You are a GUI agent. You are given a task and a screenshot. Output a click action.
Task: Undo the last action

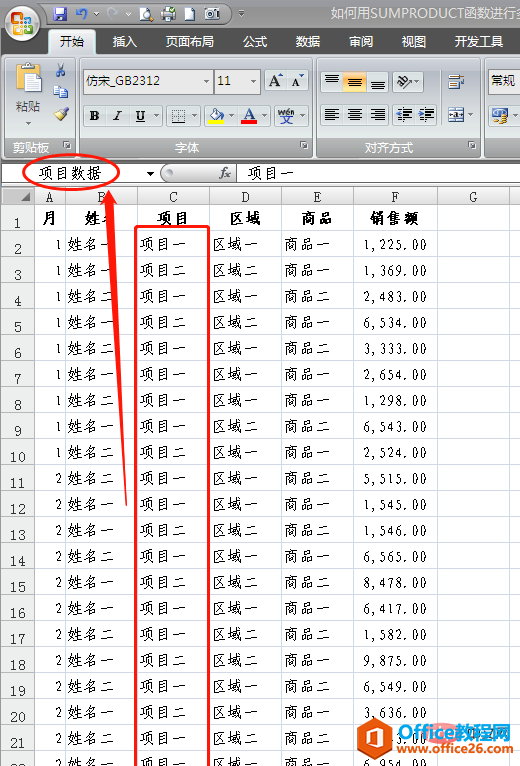point(82,14)
